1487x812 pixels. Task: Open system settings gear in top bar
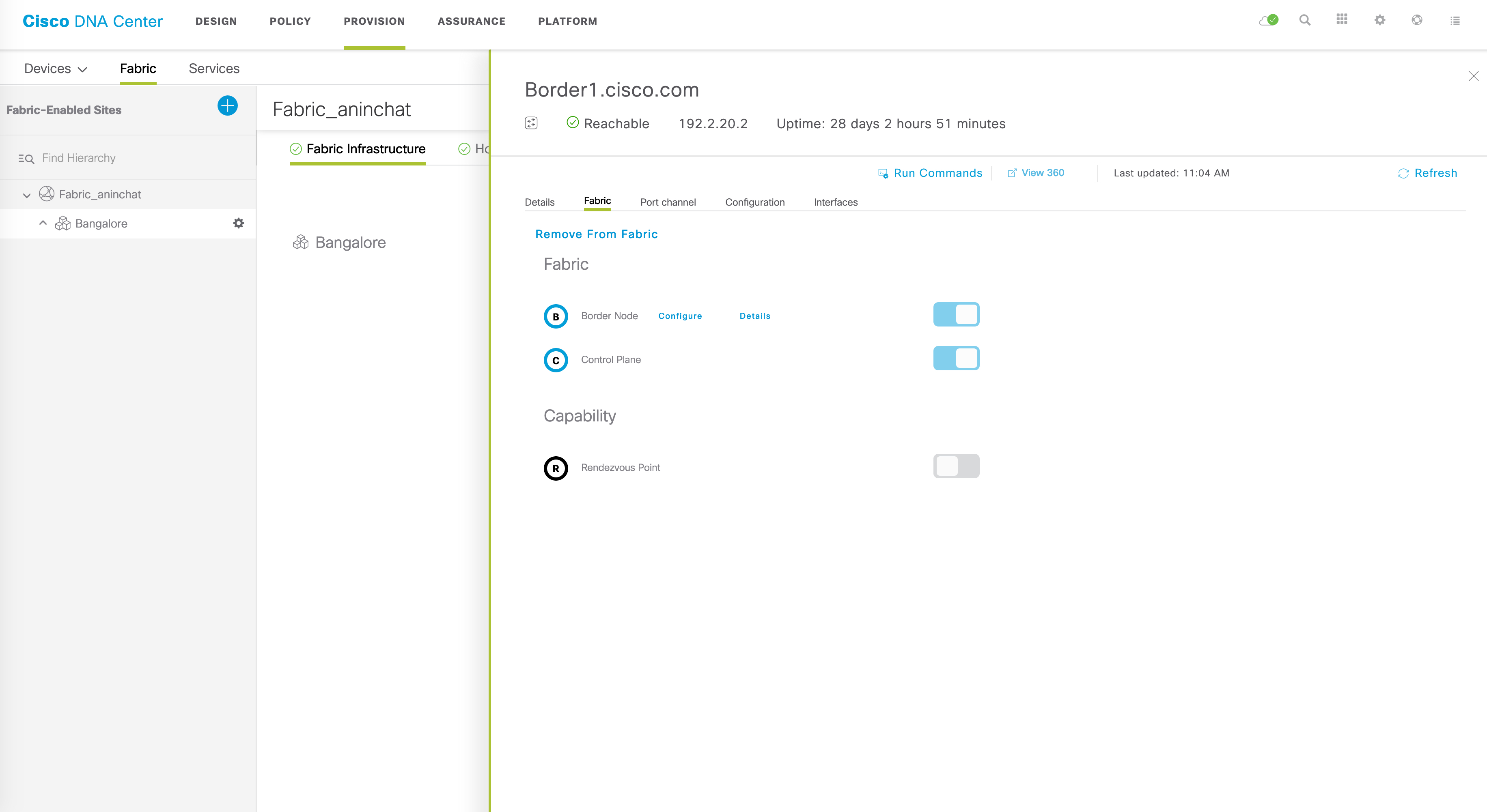pos(1379,20)
